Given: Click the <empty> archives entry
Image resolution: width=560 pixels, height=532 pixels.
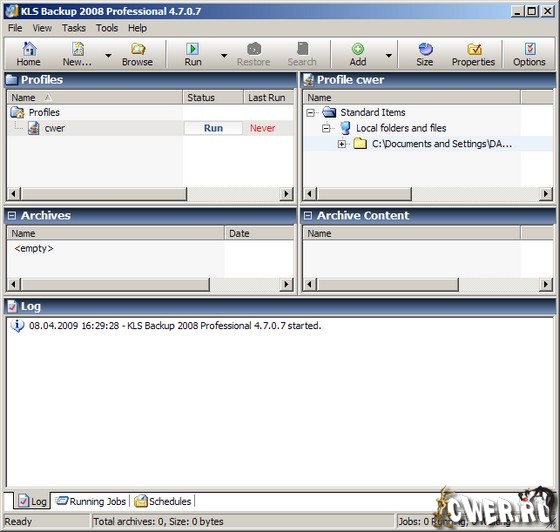Looking at the screenshot, I should pyautogui.click(x=34, y=249).
